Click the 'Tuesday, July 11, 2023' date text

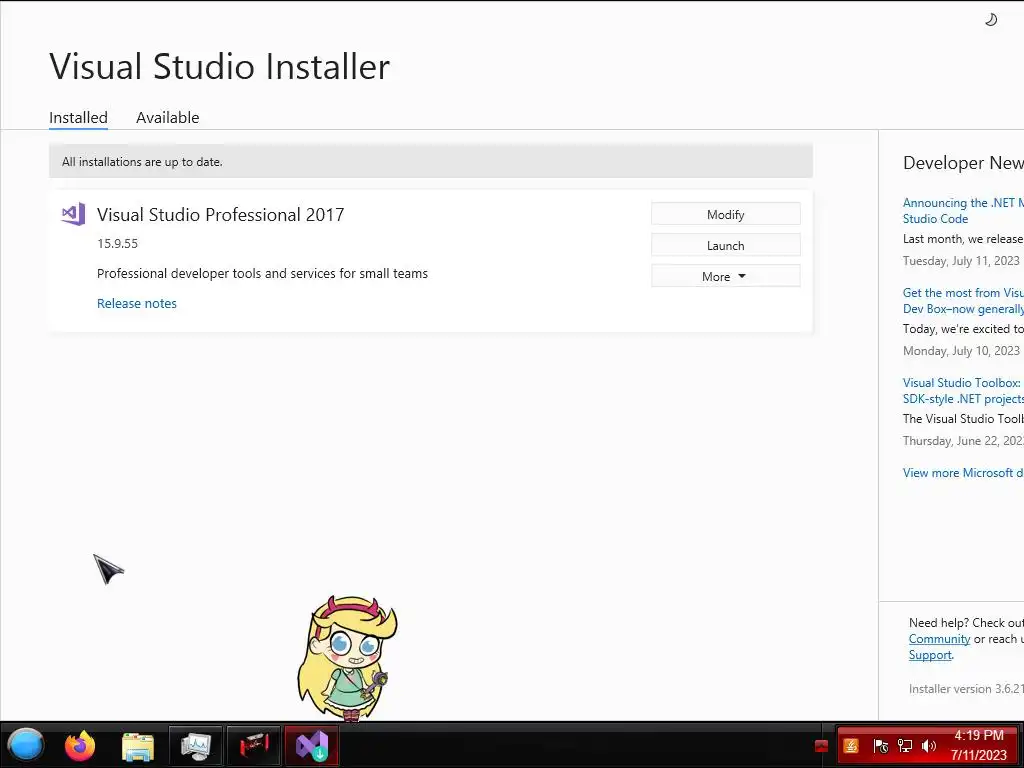click(x=961, y=261)
